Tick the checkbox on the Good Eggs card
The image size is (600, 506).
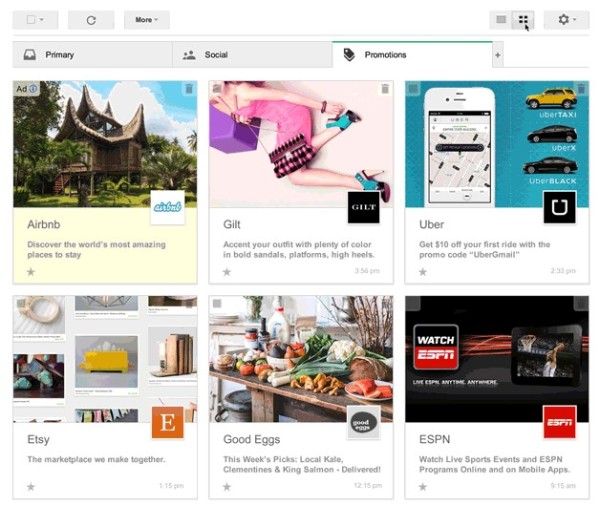(217, 304)
